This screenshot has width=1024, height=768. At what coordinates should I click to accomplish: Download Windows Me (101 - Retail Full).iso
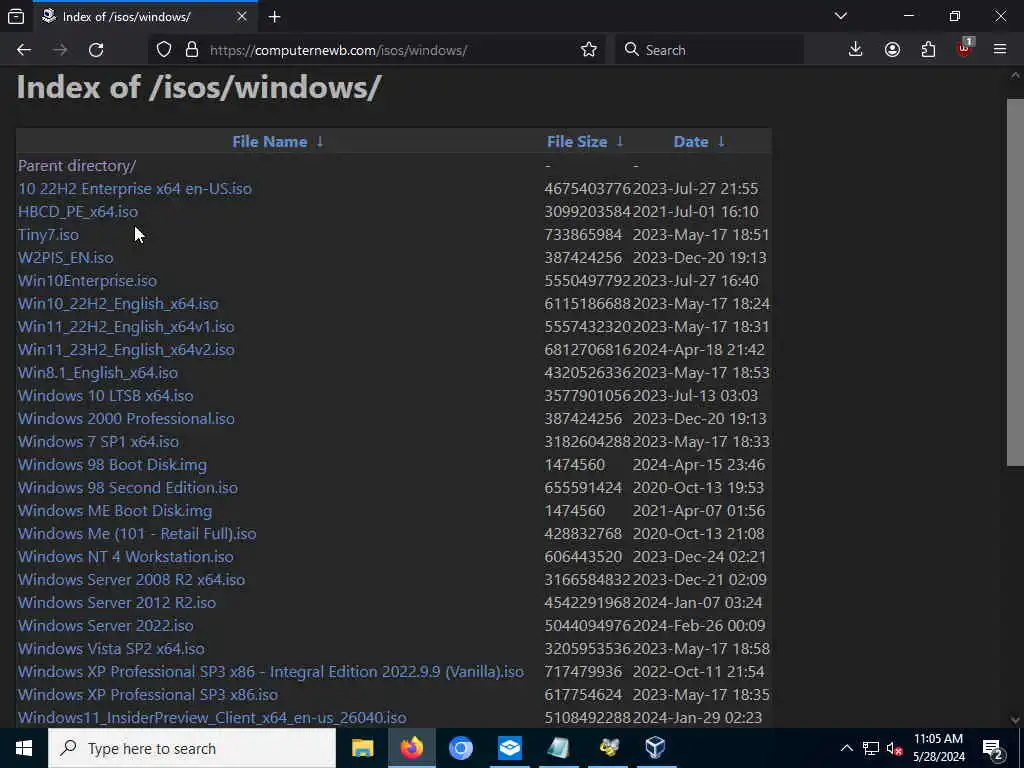137,534
